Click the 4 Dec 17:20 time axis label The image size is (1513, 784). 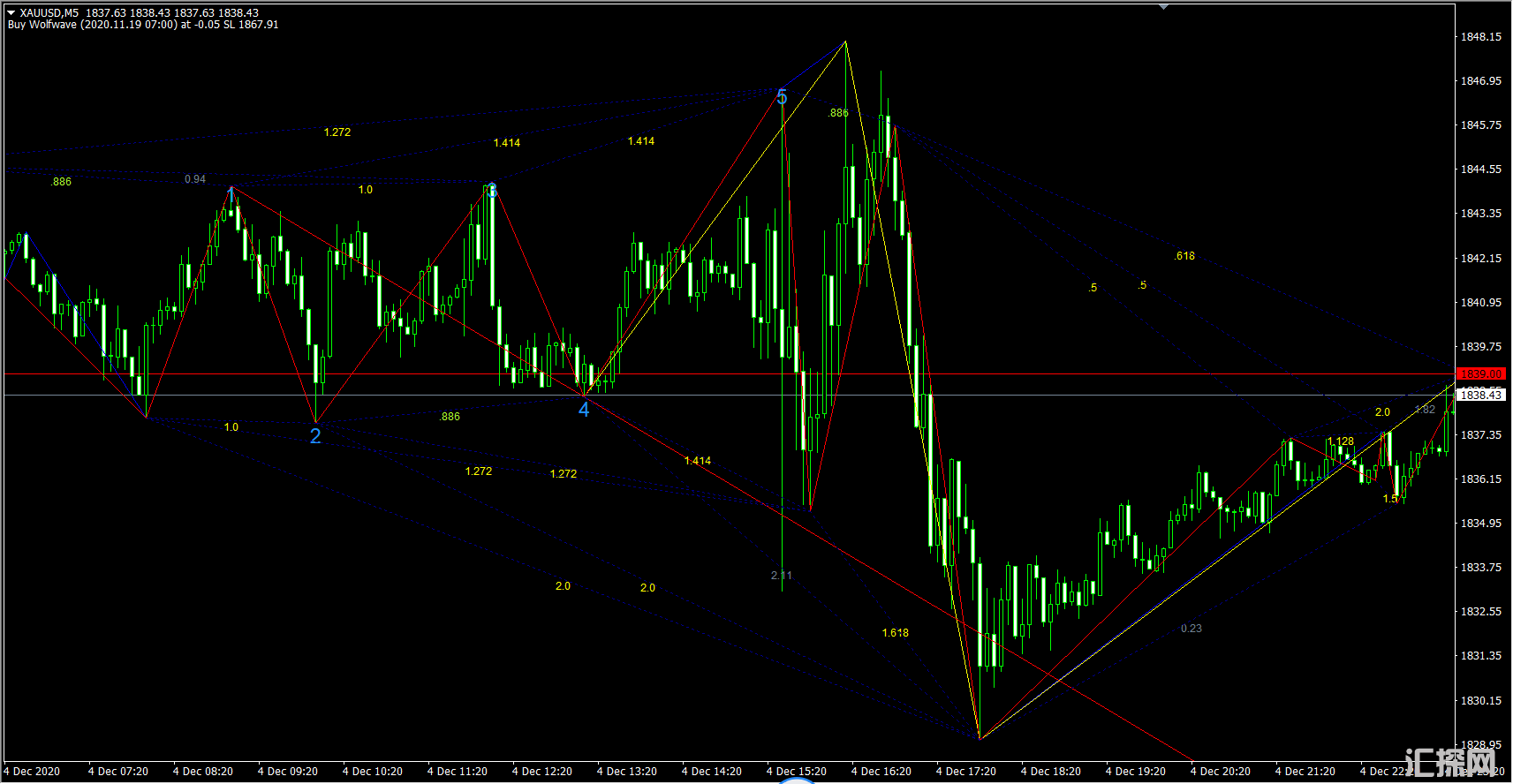tap(965, 772)
